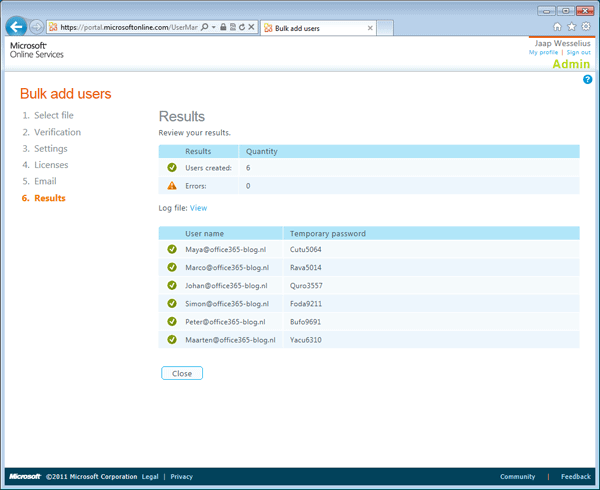Click the Users created quantity 6

(x=248, y=168)
